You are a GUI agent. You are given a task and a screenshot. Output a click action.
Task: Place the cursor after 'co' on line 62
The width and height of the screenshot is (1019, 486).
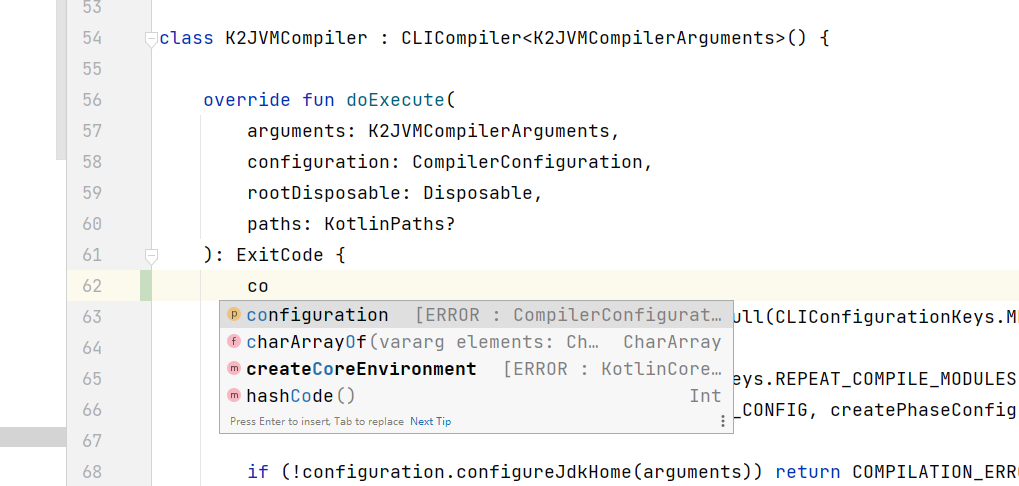269,286
